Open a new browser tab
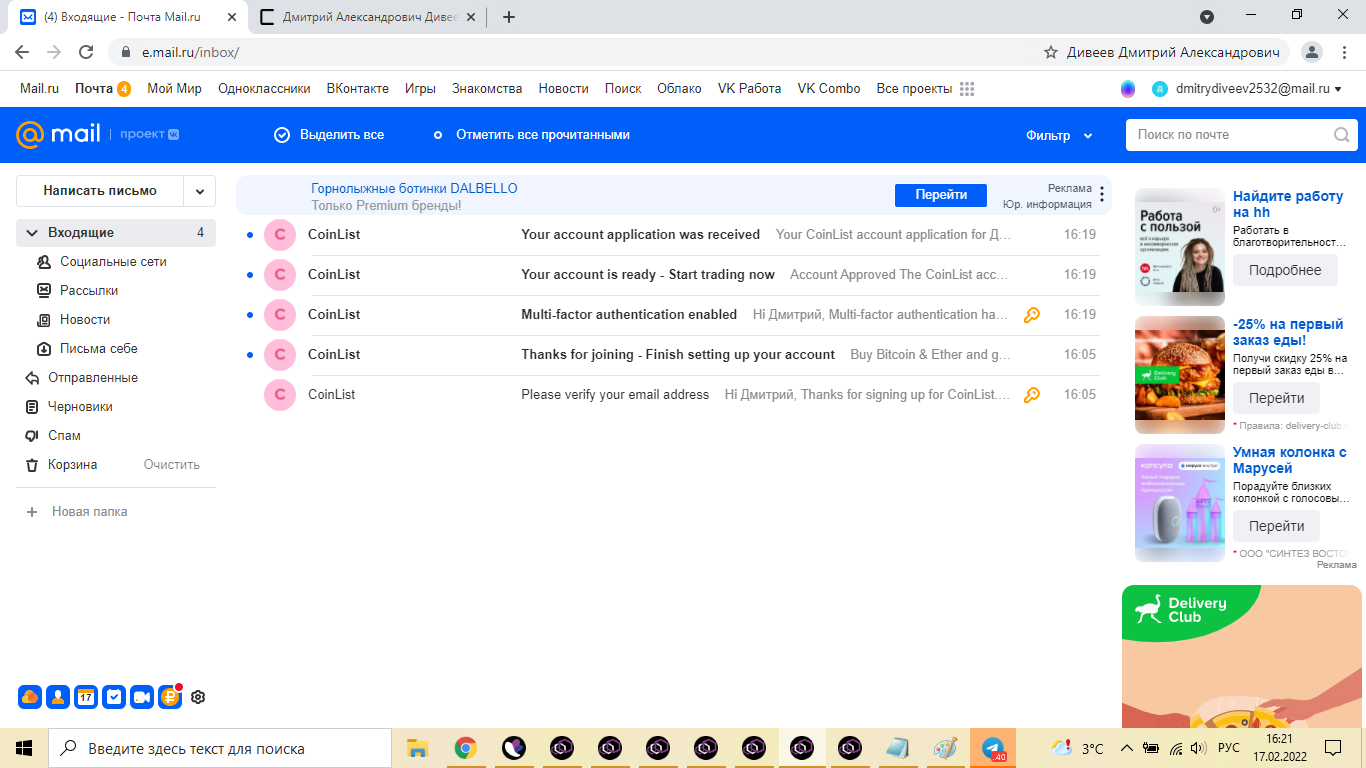 click(x=509, y=17)
